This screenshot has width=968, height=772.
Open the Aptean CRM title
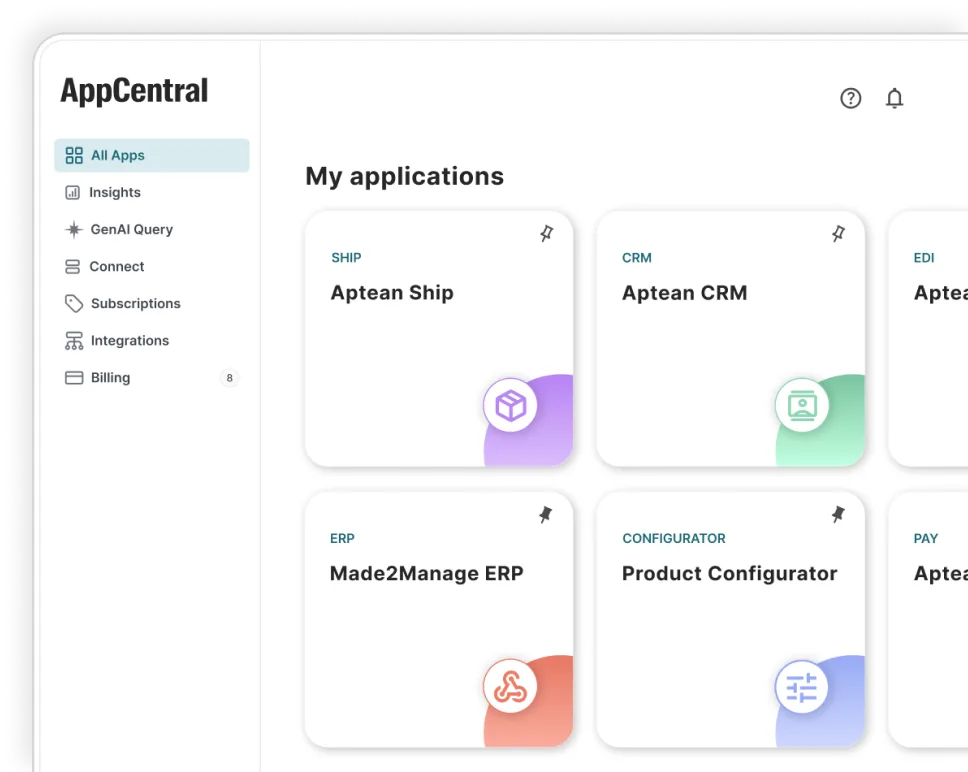(685, 293)
